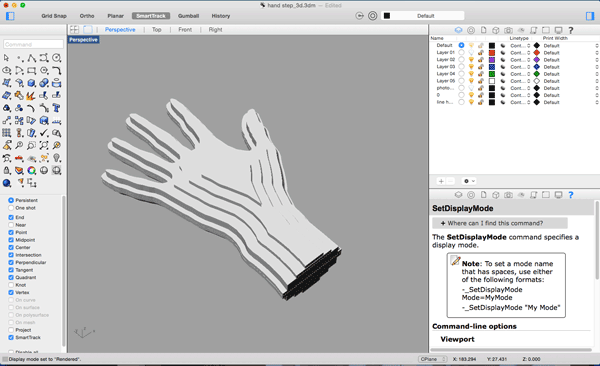
Task: Switch to the Right viewport tab
Action: tap(215, 29)
